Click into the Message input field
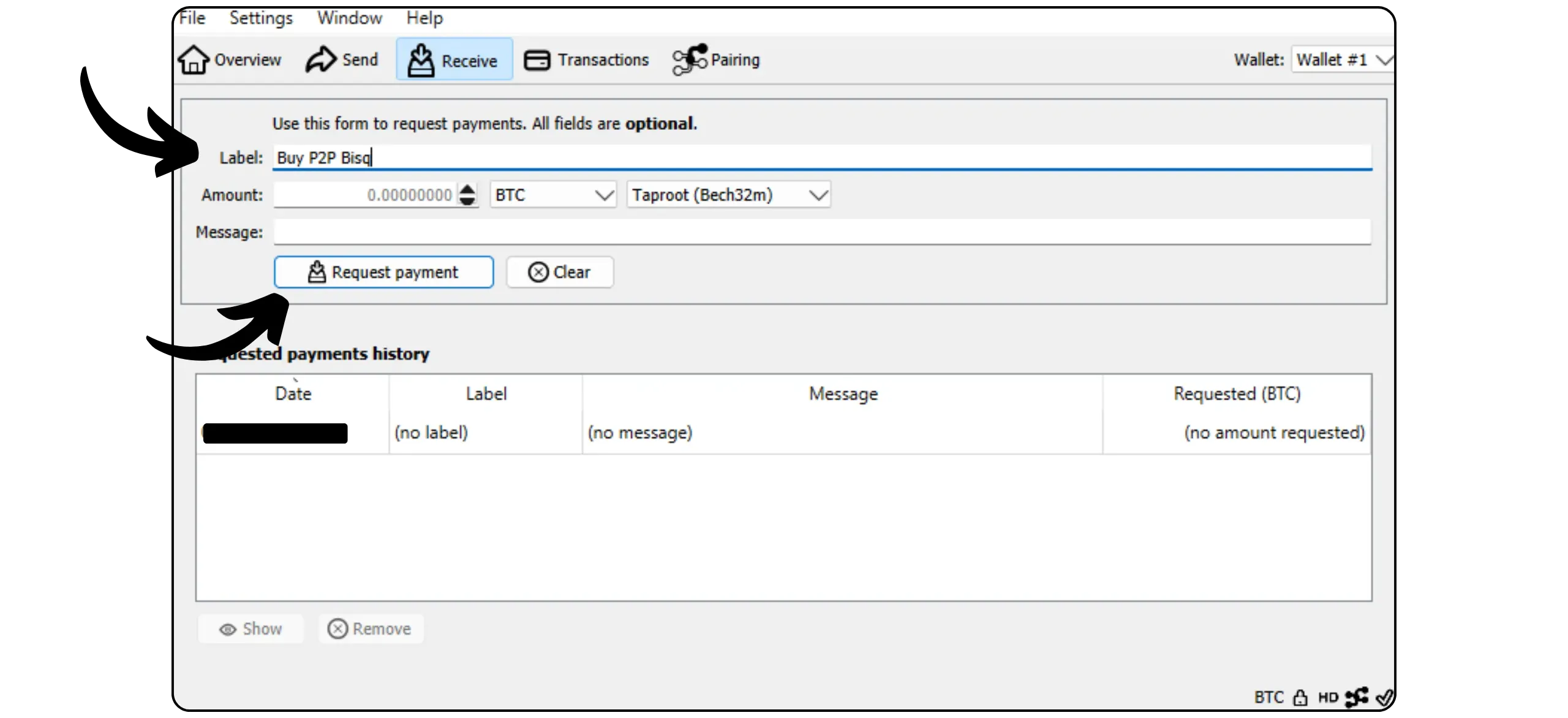This screenshot has width=1568, height=718. (x=821, y=232)
